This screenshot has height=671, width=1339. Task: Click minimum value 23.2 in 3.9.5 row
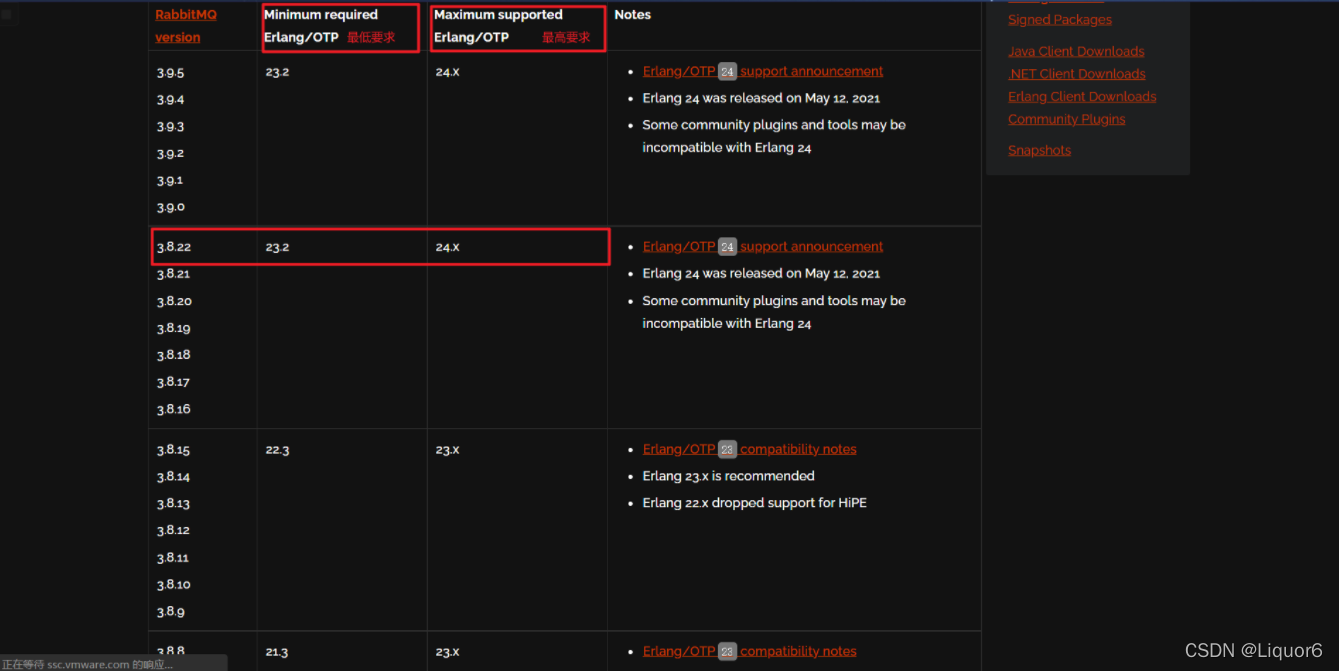point(277,72)
